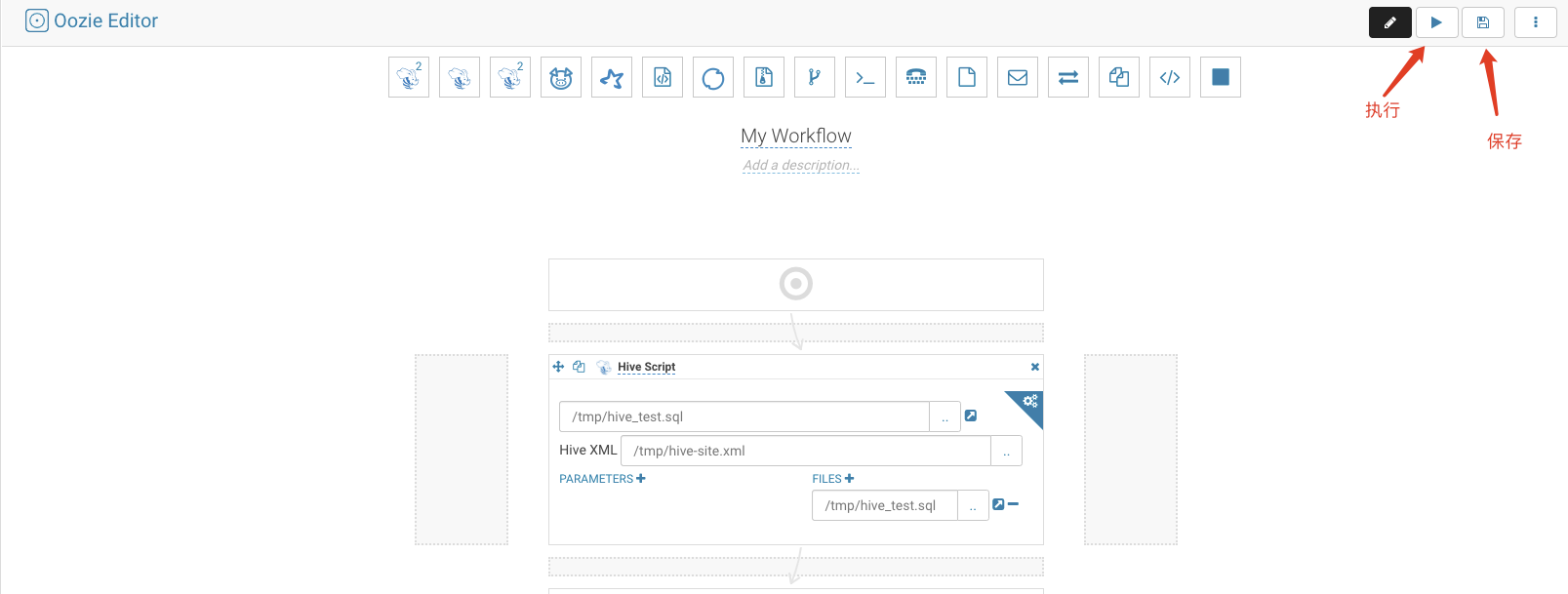Click Add a description placeholder
1568x594 pixels.
point(801,165)
